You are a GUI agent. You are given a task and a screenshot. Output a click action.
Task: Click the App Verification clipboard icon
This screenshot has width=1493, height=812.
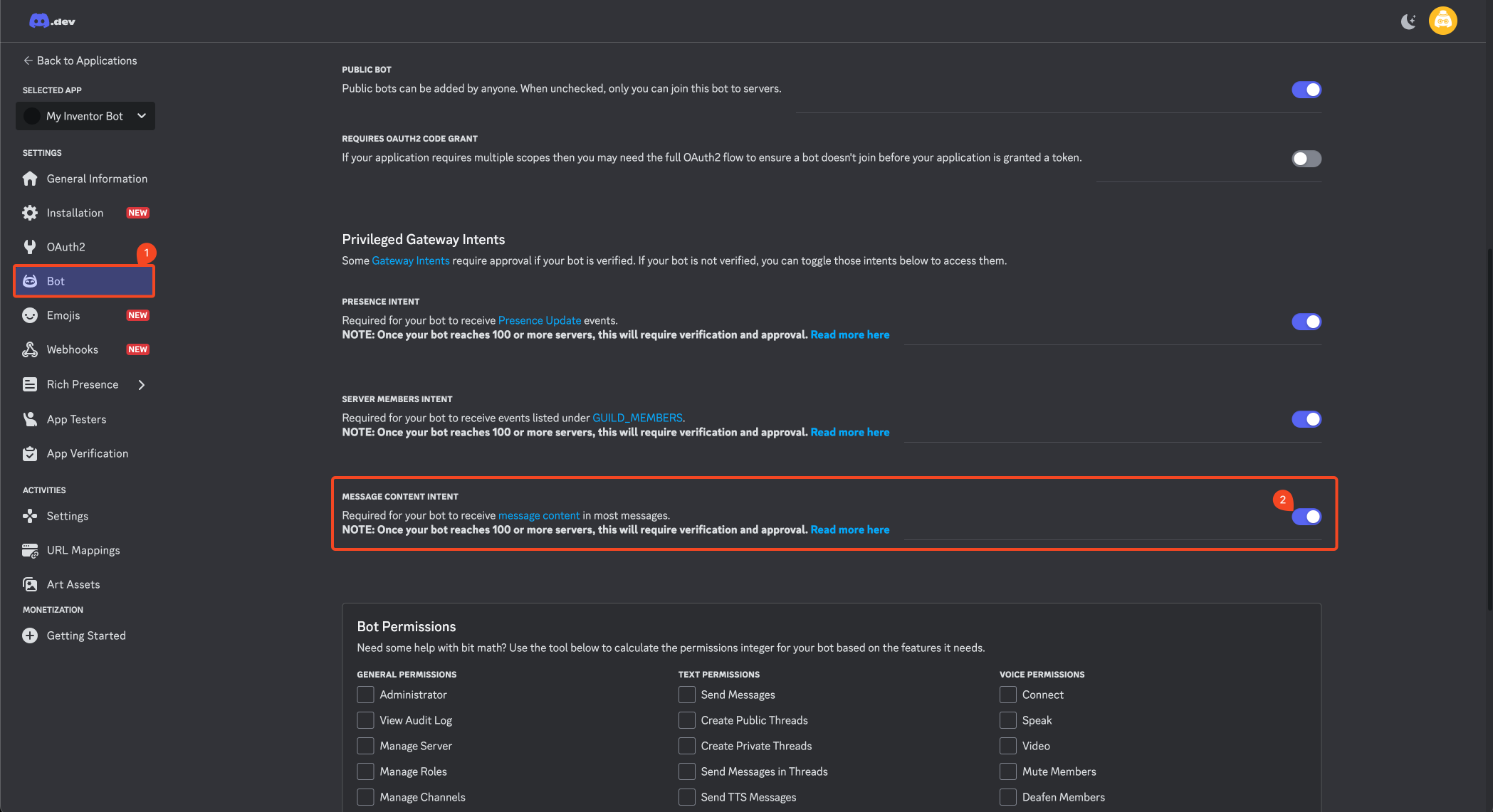coord(30,453)
